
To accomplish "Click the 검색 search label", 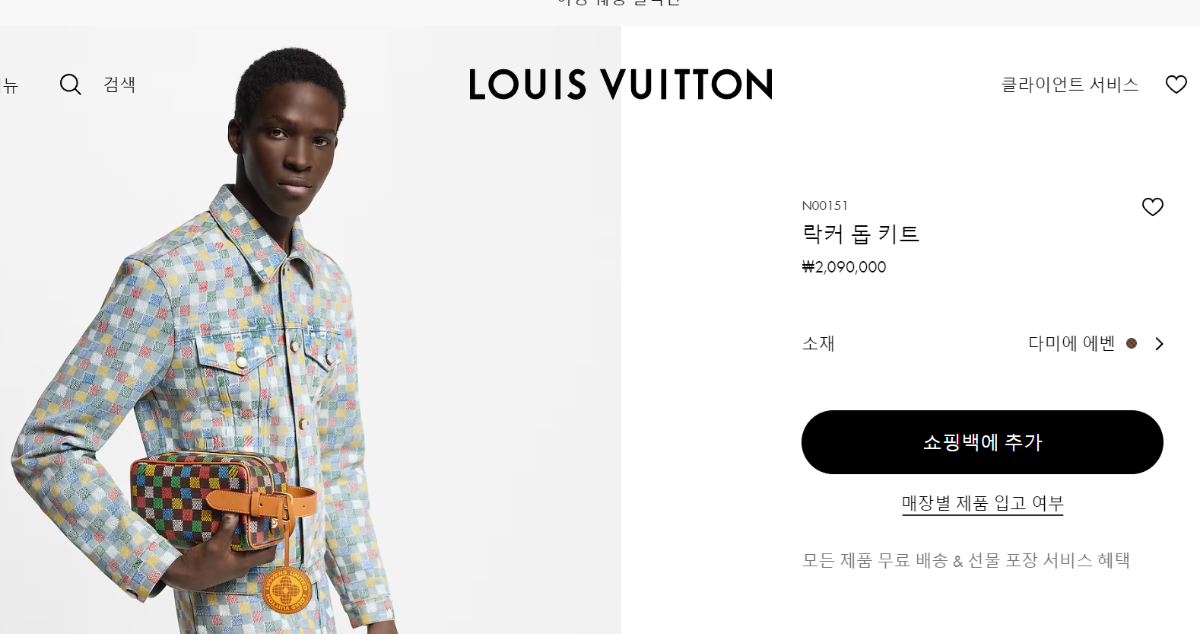I will click(119, 84).
